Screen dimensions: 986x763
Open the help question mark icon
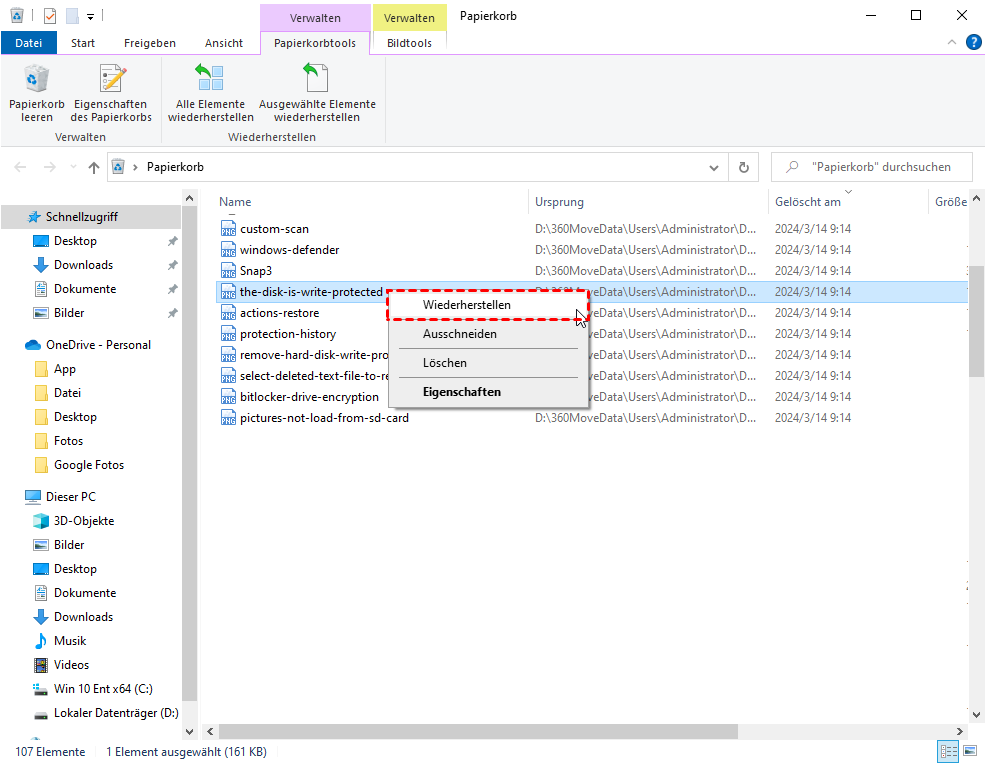pos(974,42)
